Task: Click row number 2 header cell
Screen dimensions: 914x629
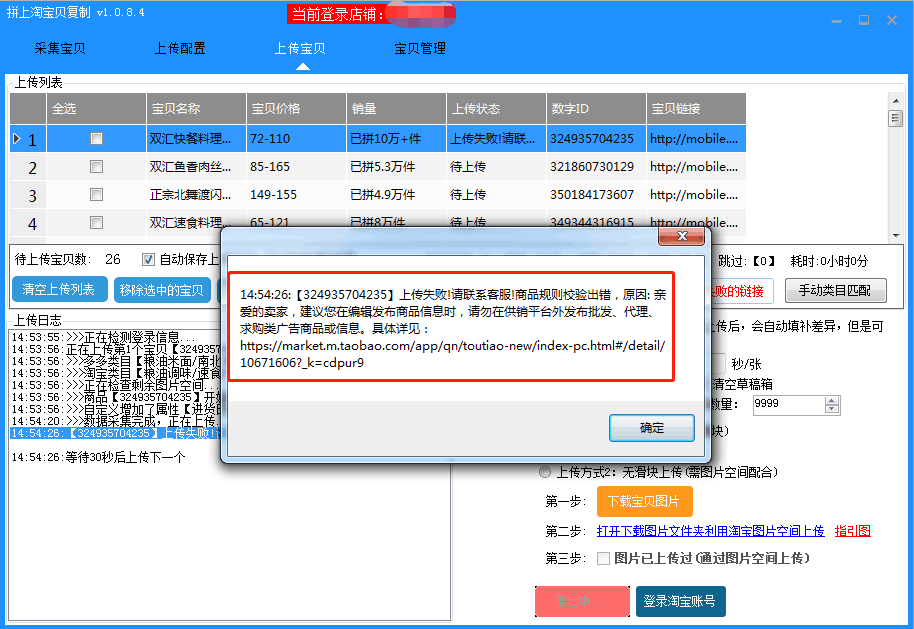Action: 28,167
